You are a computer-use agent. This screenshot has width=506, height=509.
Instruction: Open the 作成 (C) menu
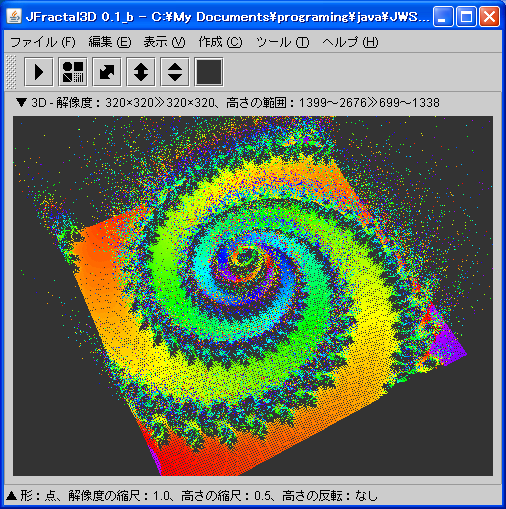tap(220, 42)
